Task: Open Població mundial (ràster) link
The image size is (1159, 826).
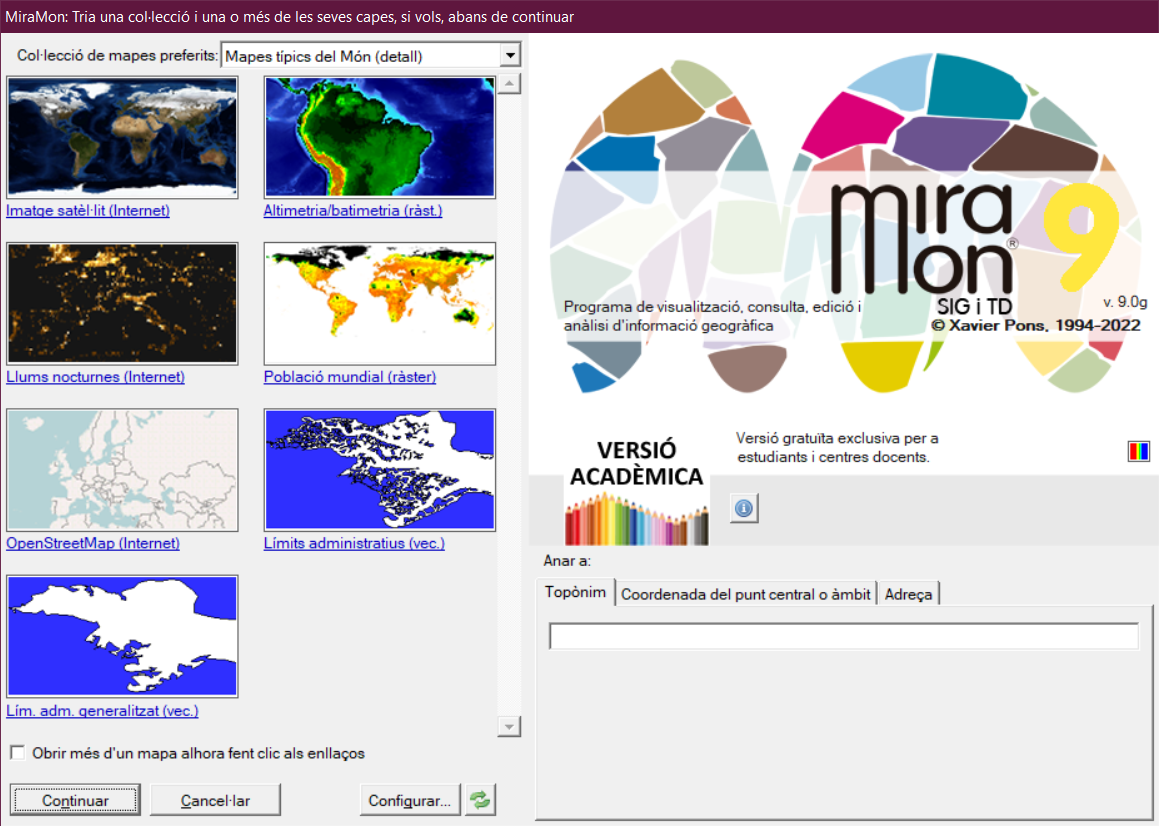Action: 350,377
